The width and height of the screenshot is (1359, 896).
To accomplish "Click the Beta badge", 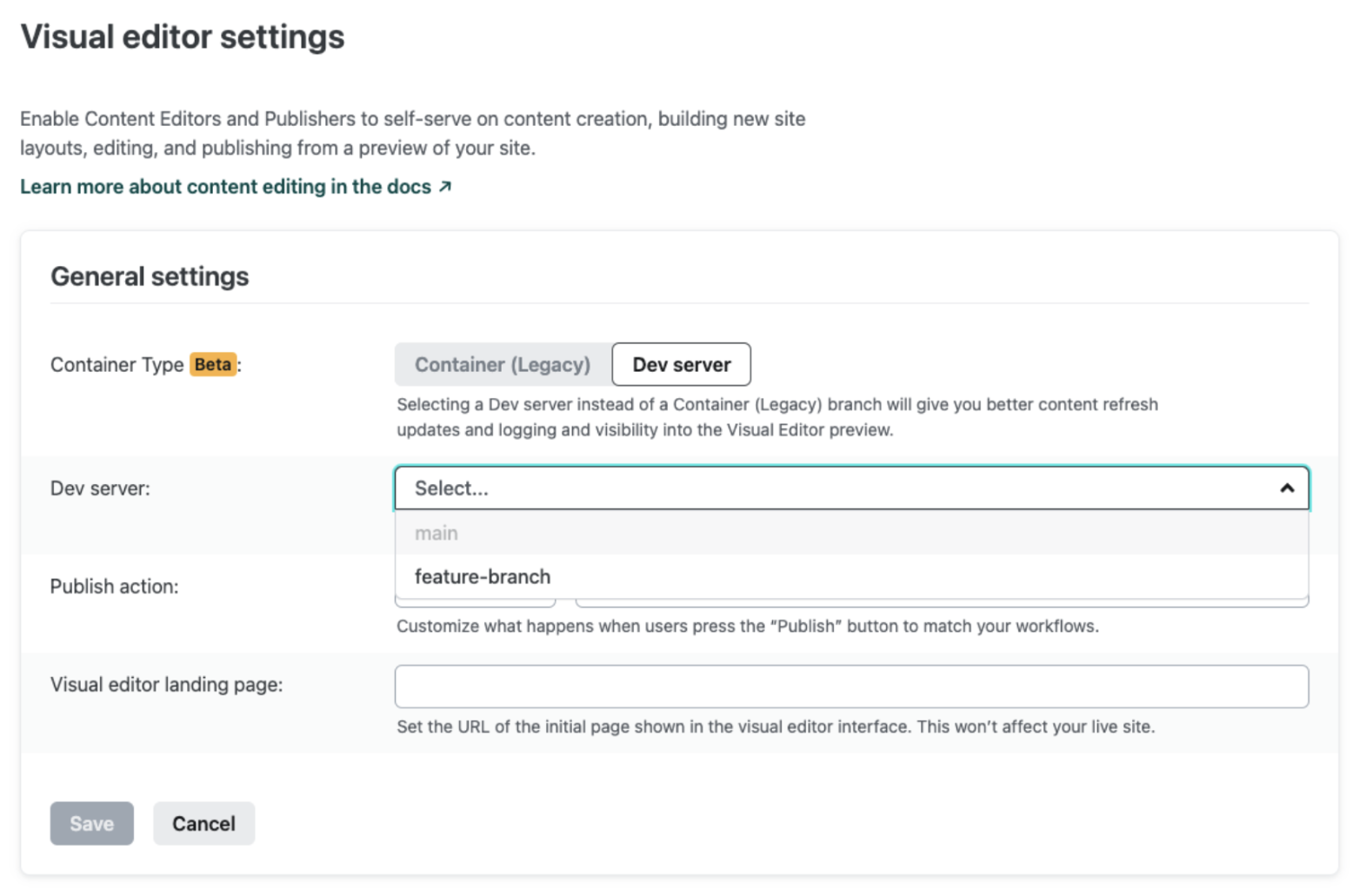I will [x=213, y=365].
